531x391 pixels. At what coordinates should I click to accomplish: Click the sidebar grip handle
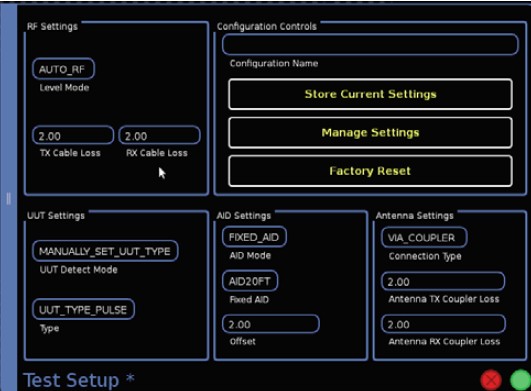(8, 199)
